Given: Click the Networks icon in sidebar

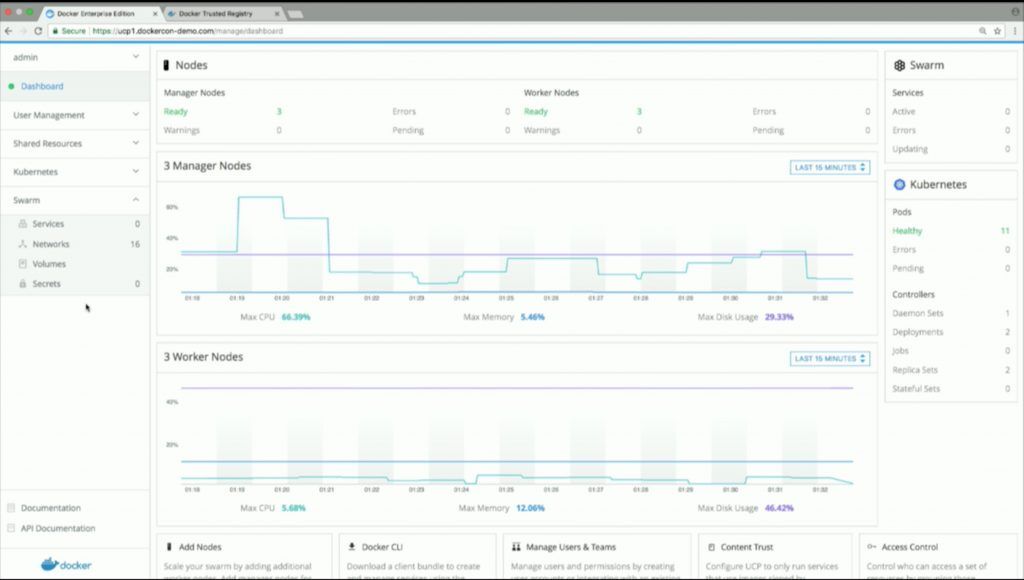Looking at the screenshot, I should (23, 244).
